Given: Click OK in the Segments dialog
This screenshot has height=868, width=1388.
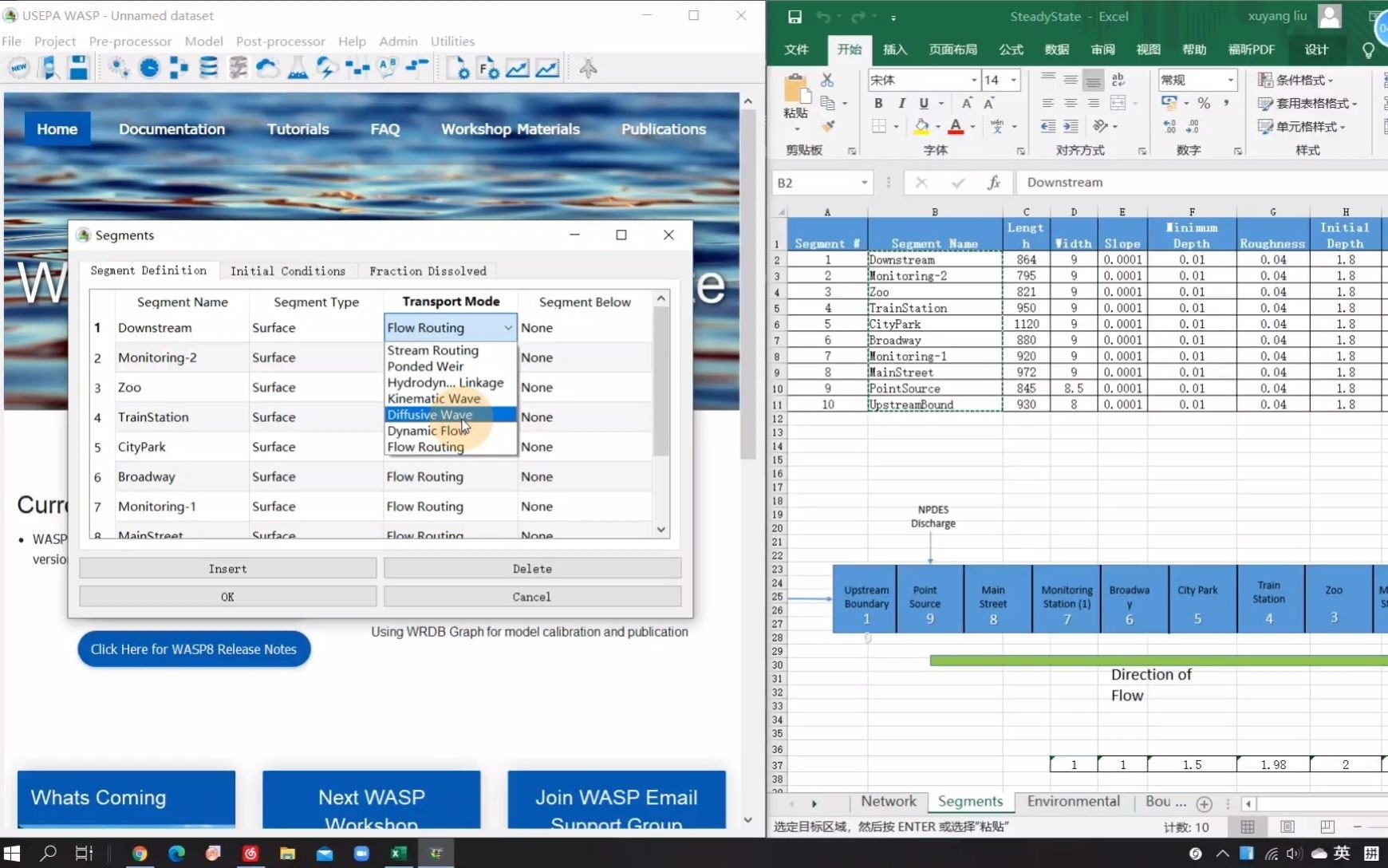Looking at the screenshot, I should (x=227, y=597).
